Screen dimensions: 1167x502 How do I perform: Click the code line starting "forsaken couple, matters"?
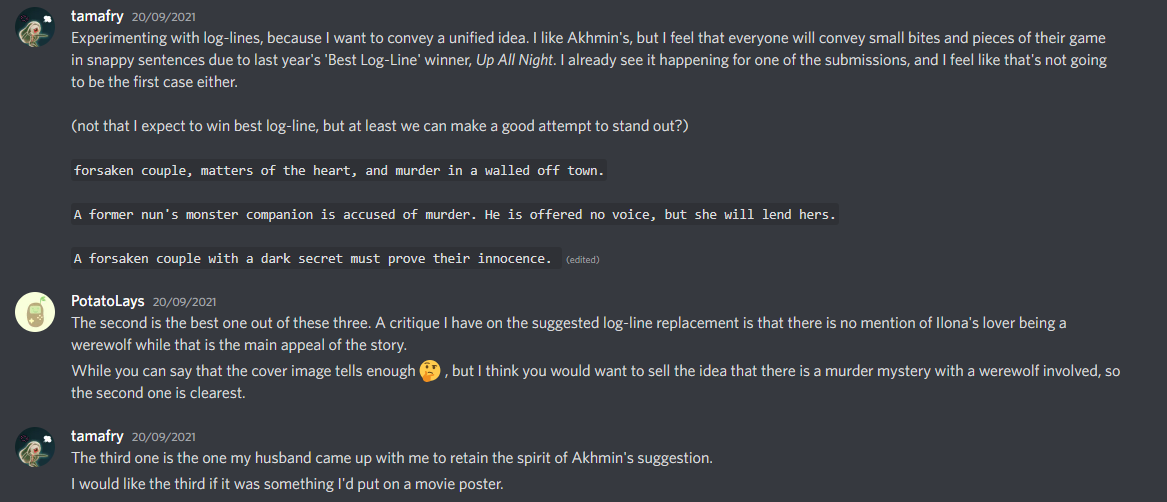(x=339, y=171)
